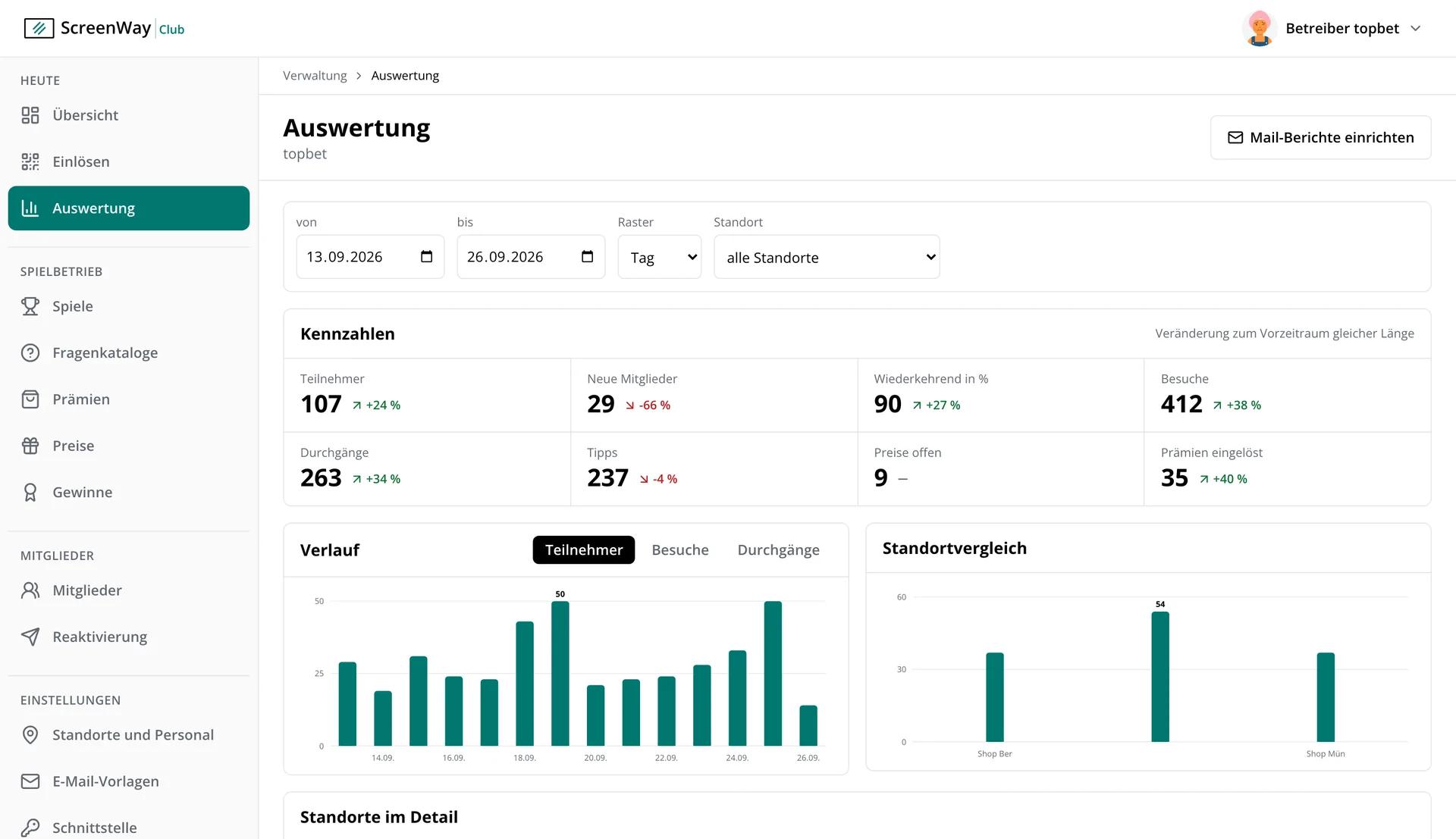Open calendar picker in the von date field
Viewport: 1456px width, 839px height.
pos(427,257)
